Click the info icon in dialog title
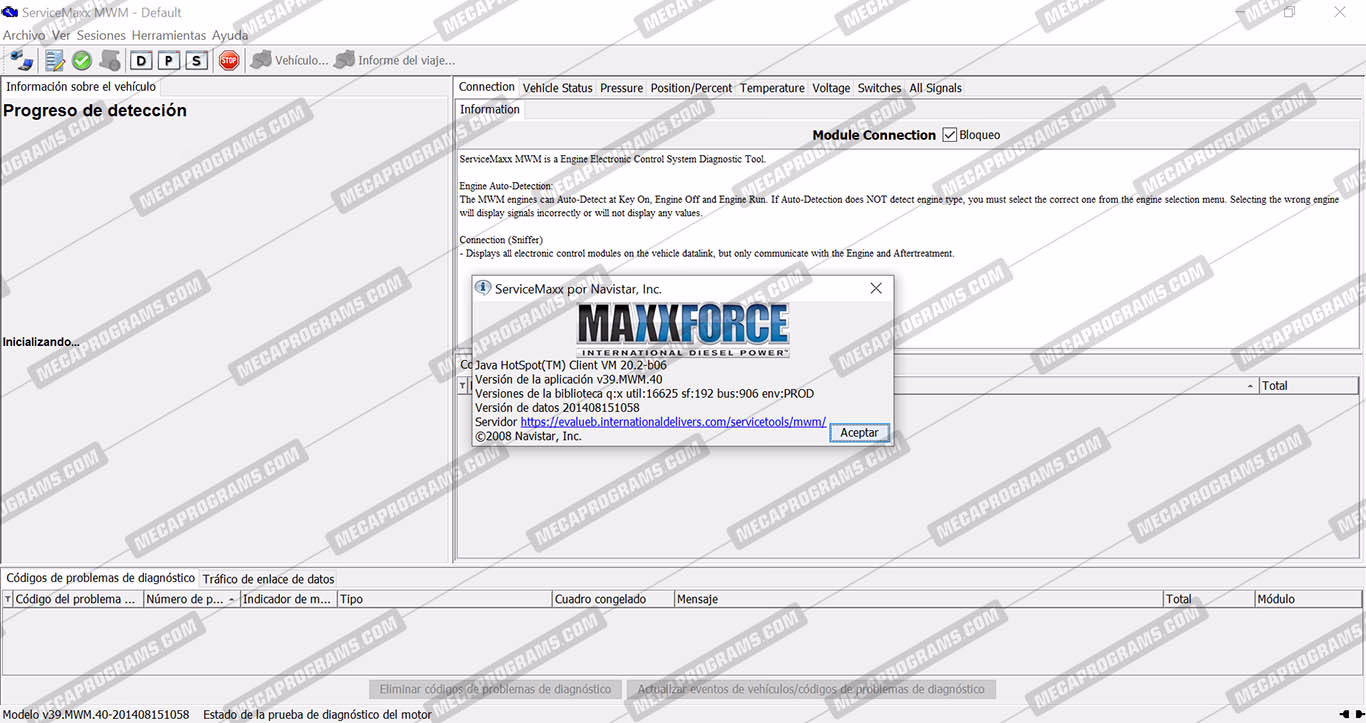Viewport: 1366px width, 723px height. pyautogui.click(x=483, y=288)
